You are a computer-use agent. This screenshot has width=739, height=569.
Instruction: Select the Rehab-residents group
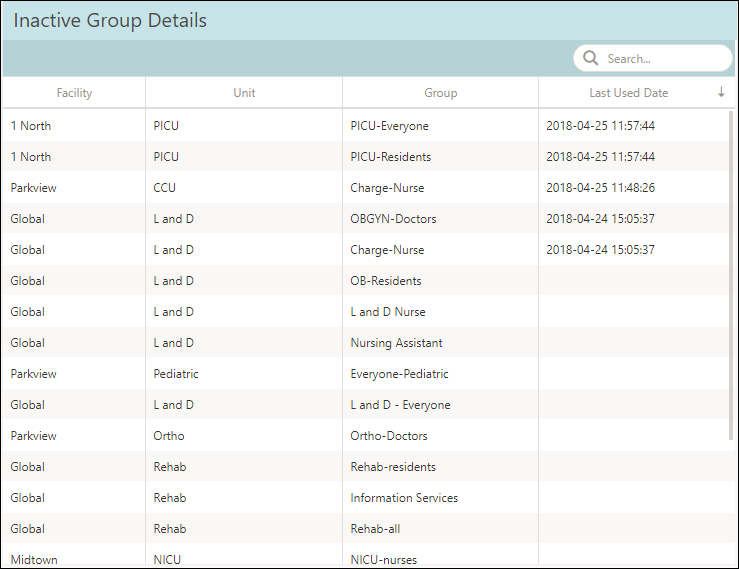393,467
